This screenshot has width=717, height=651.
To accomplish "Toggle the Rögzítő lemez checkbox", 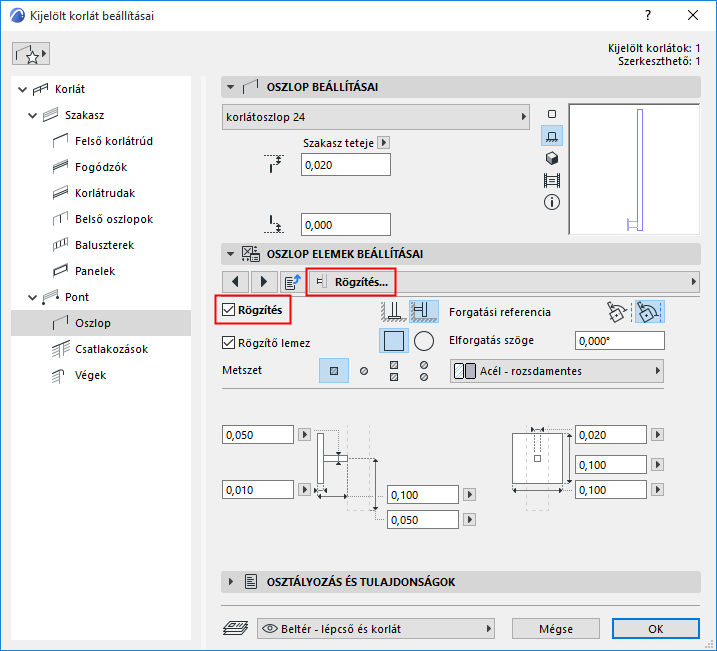I will pyautogui.click(x=228, y=342).
